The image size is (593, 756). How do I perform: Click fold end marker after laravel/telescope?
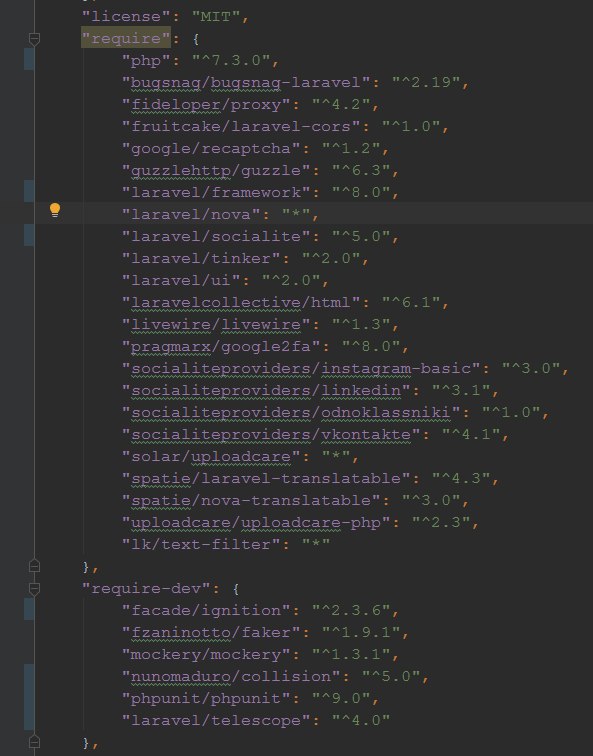tap(34, 742)
